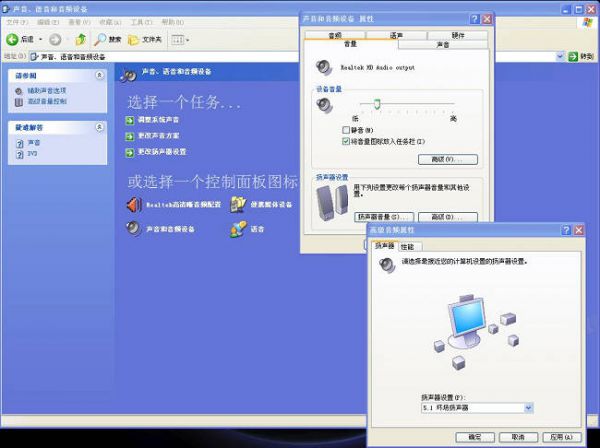Click help button of advanced audio dialog
600x448 pixels.
566,230
